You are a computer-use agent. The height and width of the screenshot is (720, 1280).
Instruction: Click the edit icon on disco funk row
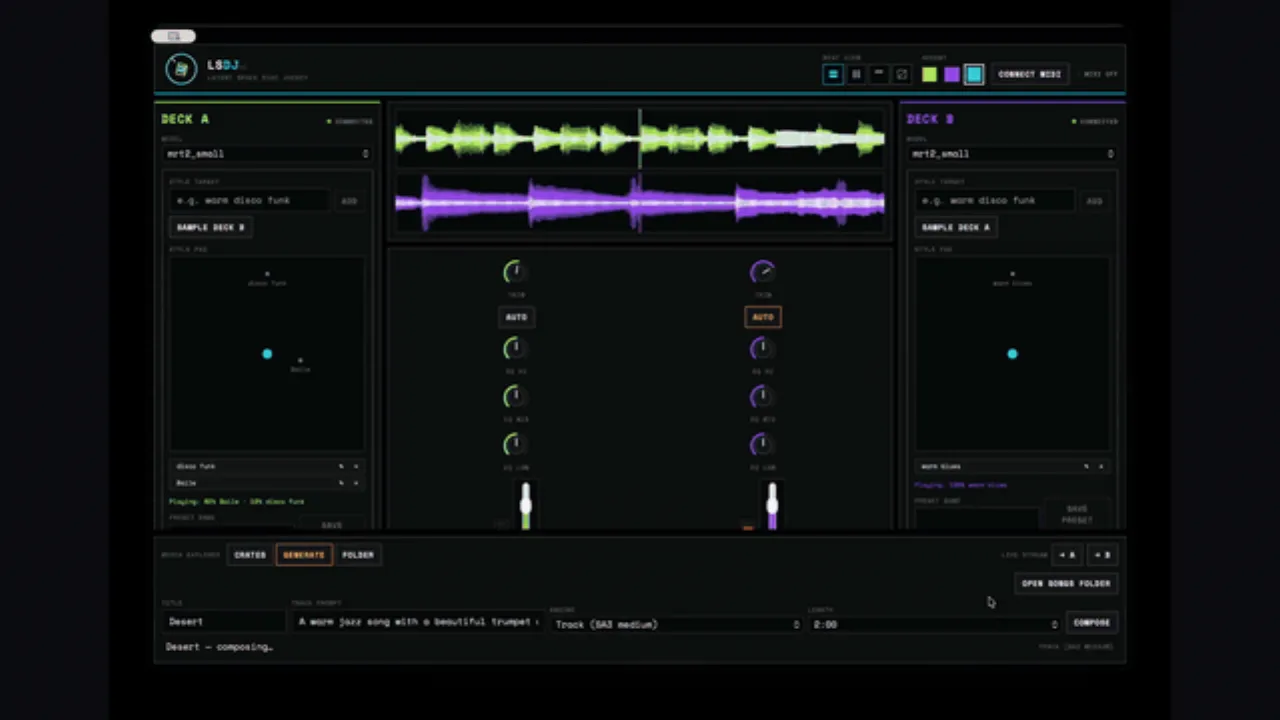point(341,466)
